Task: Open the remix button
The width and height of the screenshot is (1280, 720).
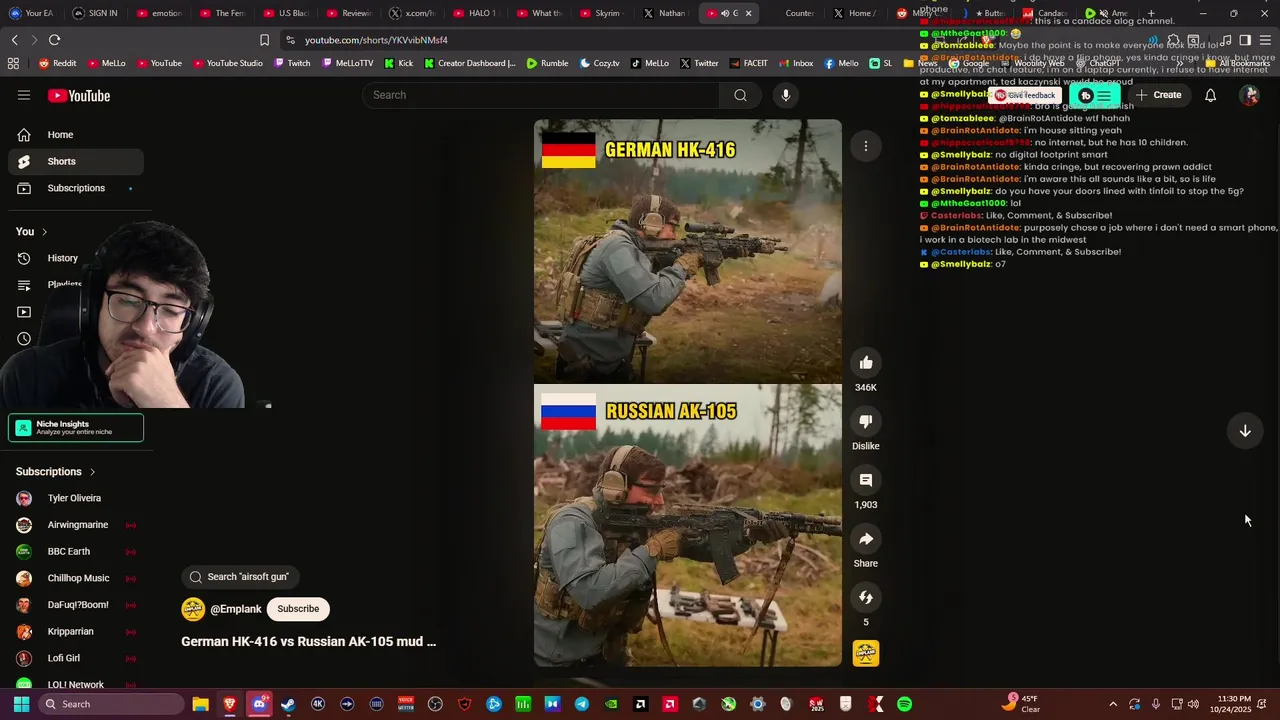Action: (866, 597)
